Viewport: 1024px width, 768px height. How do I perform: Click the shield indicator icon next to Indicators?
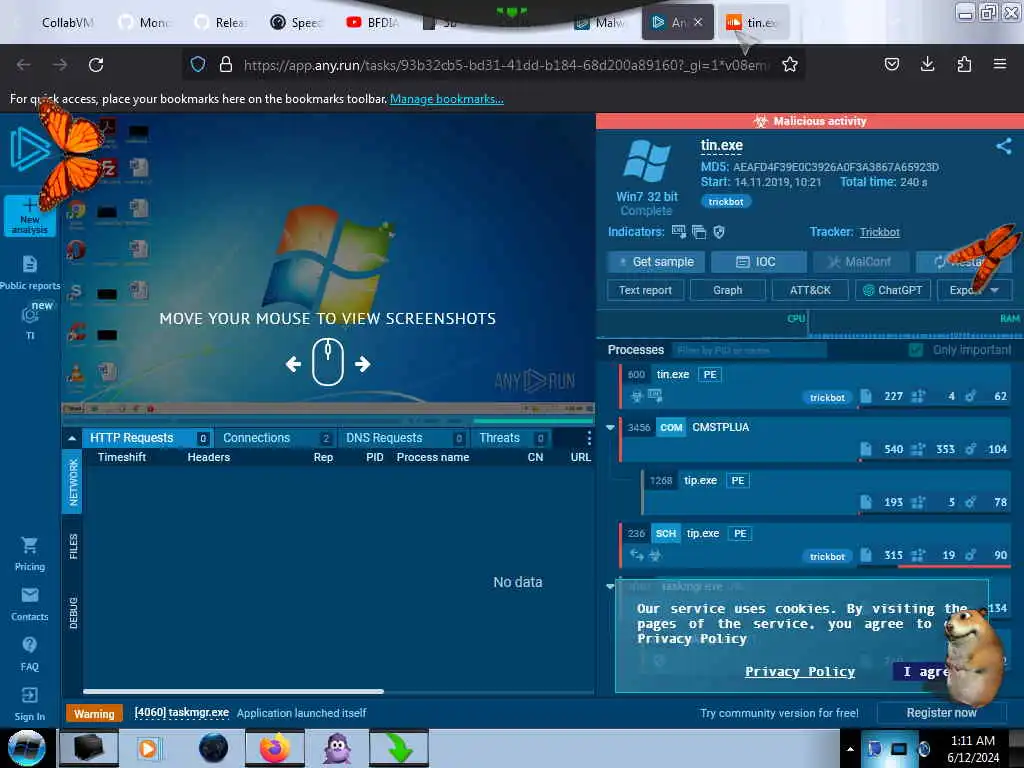click(719, 231)
